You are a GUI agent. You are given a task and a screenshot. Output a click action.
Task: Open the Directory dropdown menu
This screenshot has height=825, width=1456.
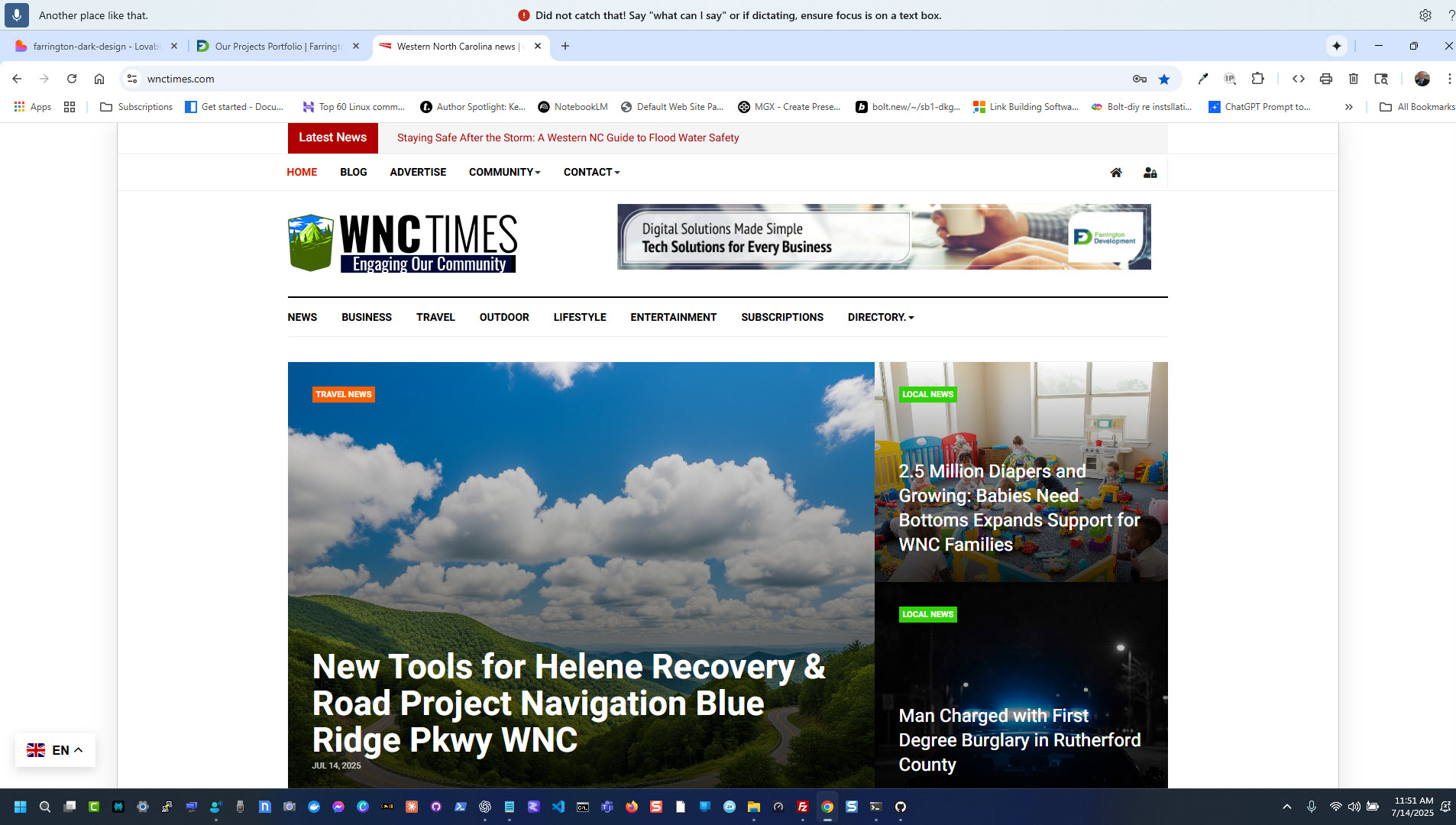880,317
